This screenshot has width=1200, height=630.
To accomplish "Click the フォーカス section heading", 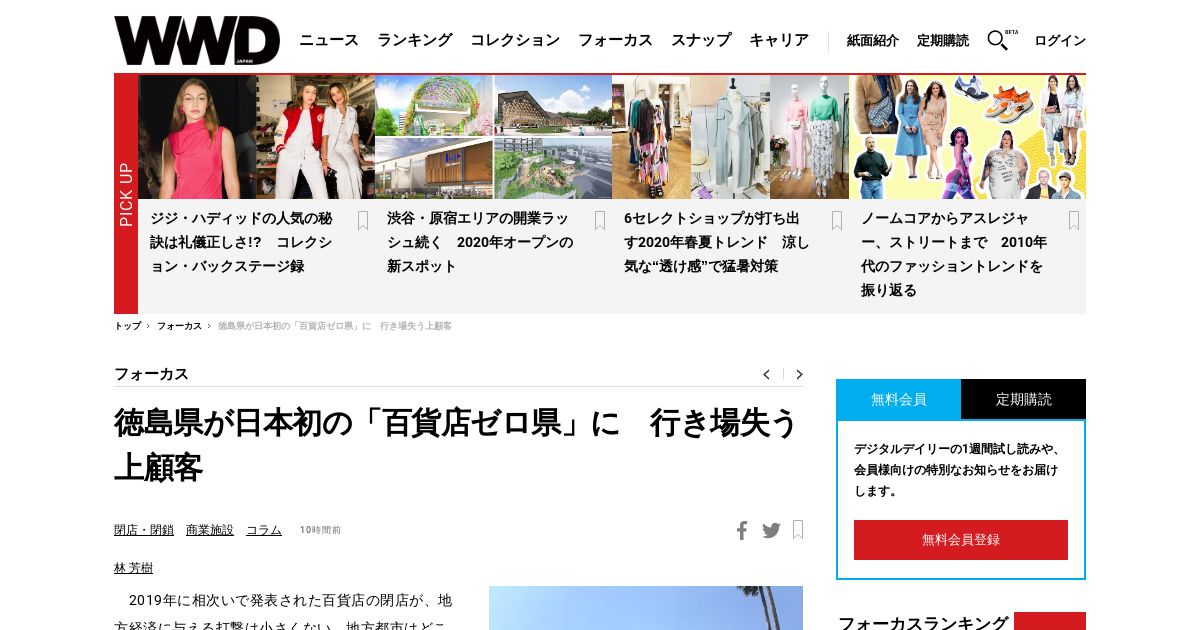I will [151, 374].
